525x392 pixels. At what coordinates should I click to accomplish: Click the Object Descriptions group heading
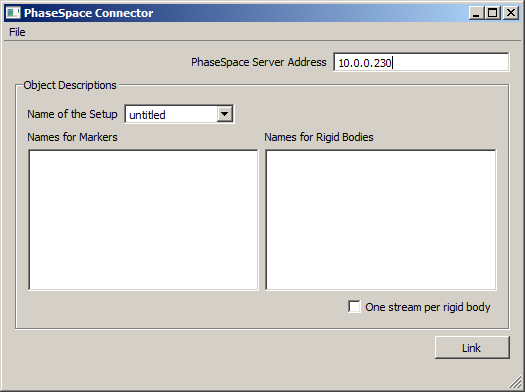(x=70, y=85)
